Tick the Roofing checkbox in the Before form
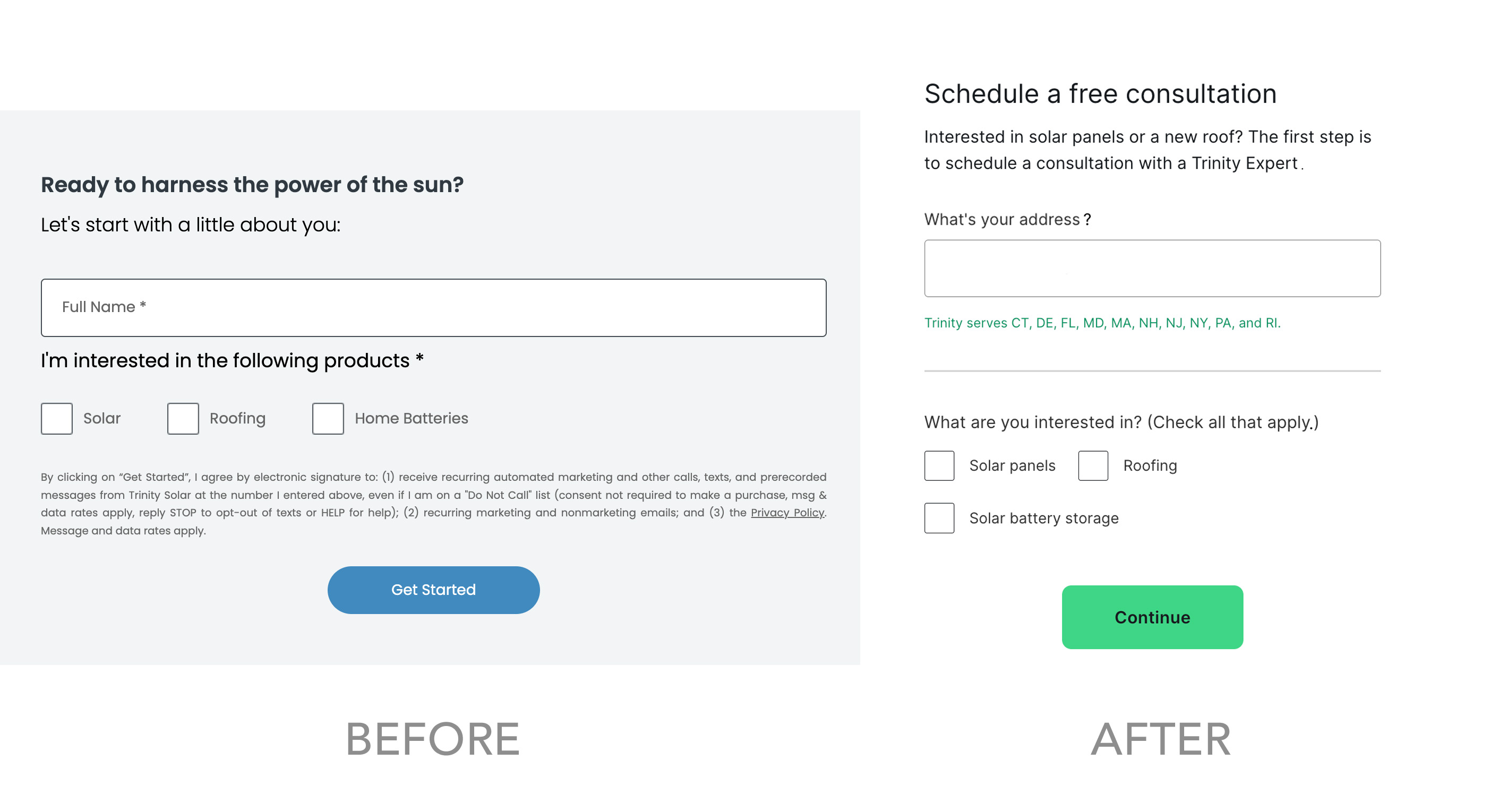1490x812 pixels. tap(183, 418)
